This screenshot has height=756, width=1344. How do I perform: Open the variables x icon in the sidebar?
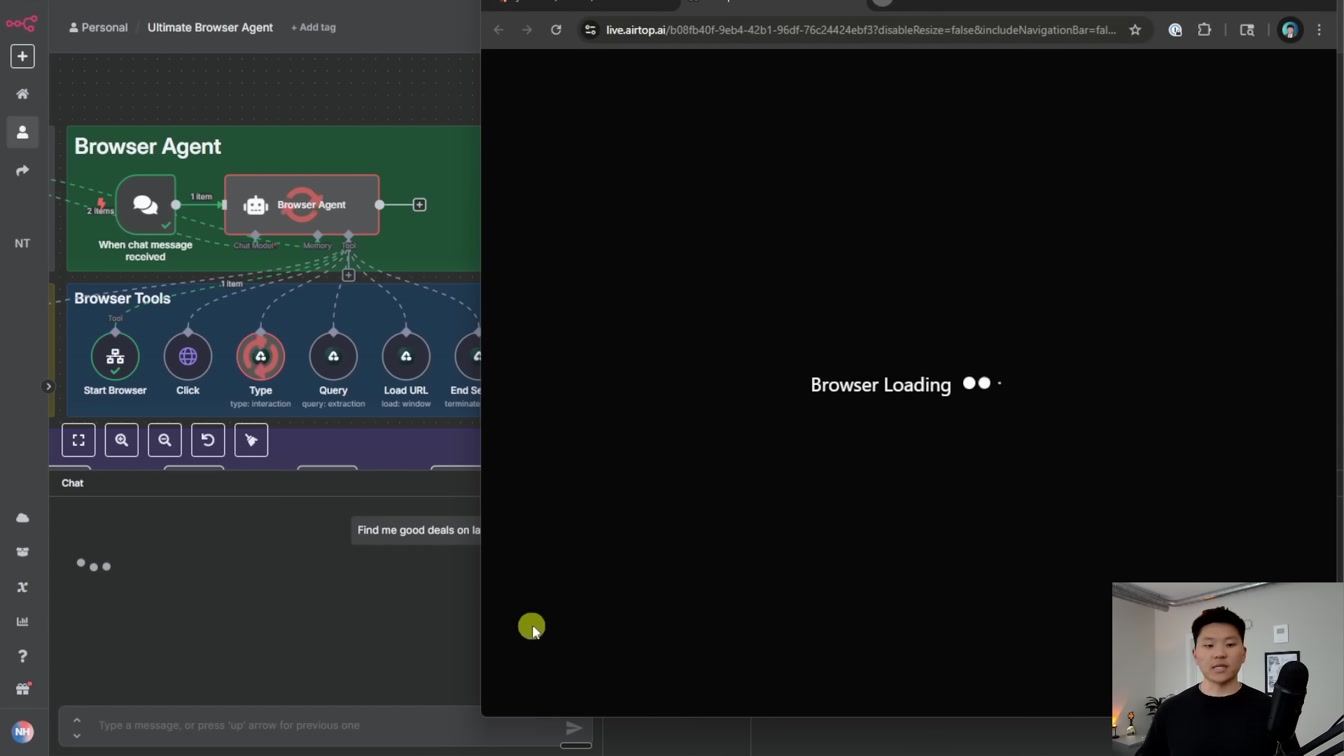[22, 587]
